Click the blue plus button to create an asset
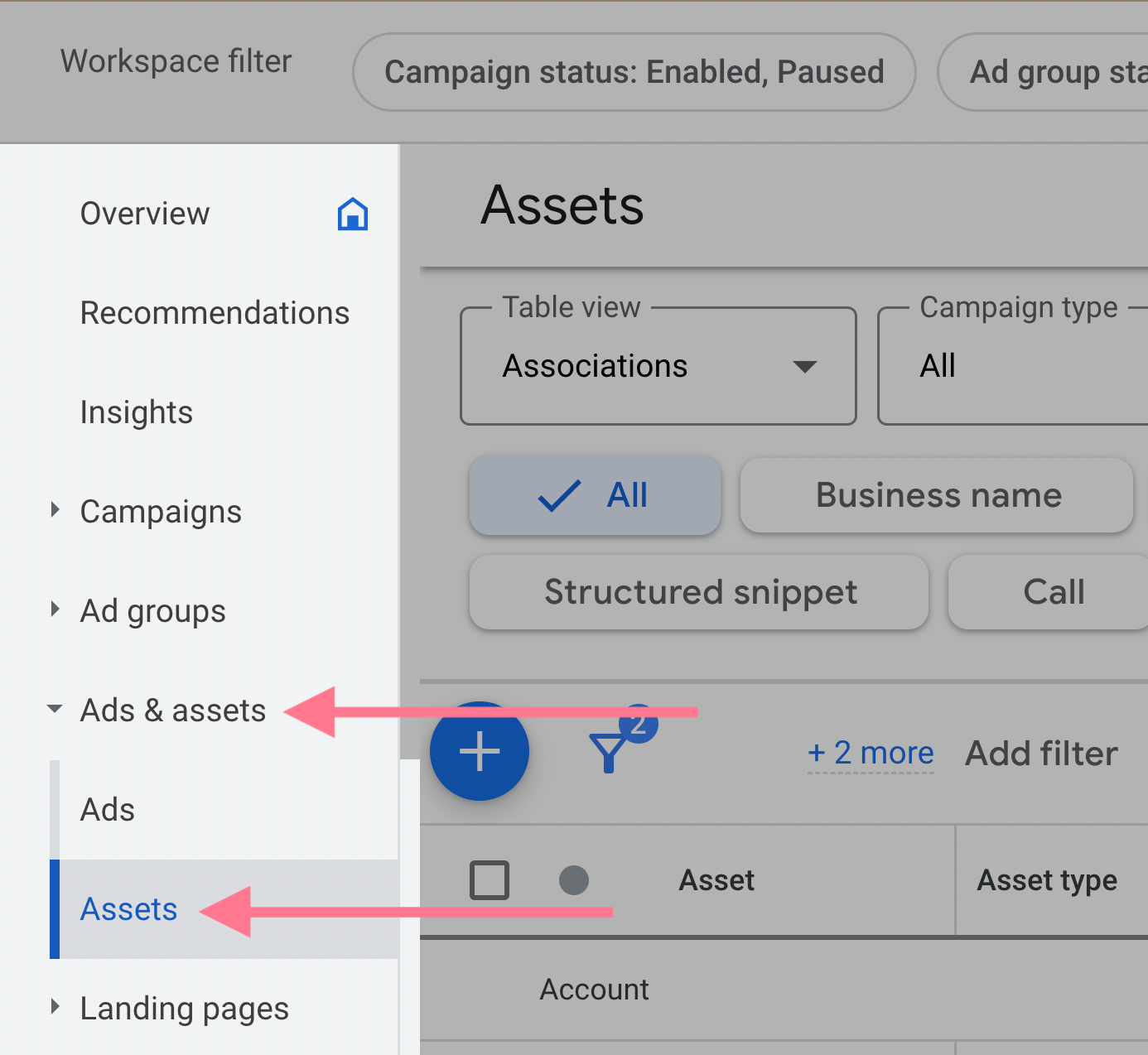This screenshot has width=1148, height=1055. pos(479,750)
